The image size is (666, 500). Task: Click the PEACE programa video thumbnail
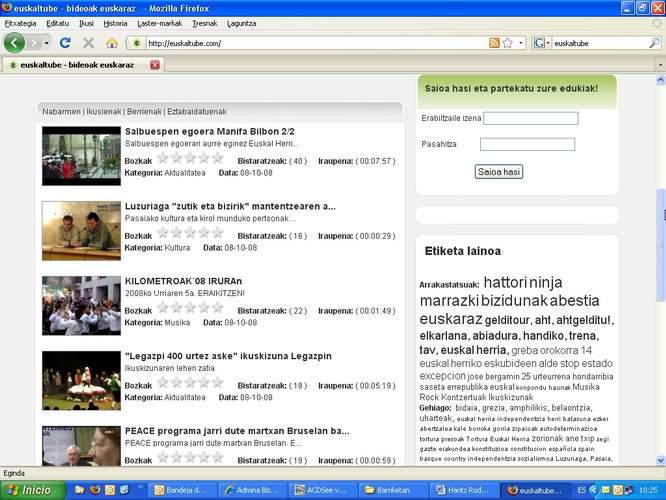click(x=81, y=446)
